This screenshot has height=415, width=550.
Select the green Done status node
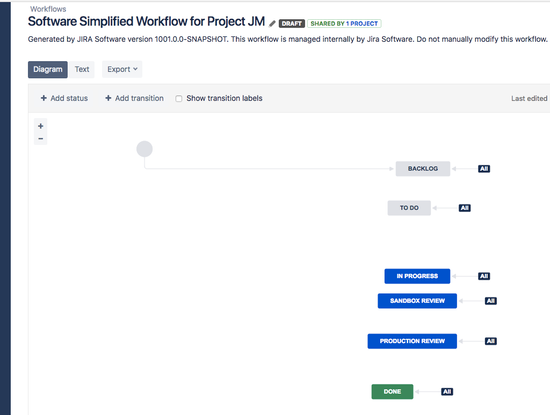point(392,391)
